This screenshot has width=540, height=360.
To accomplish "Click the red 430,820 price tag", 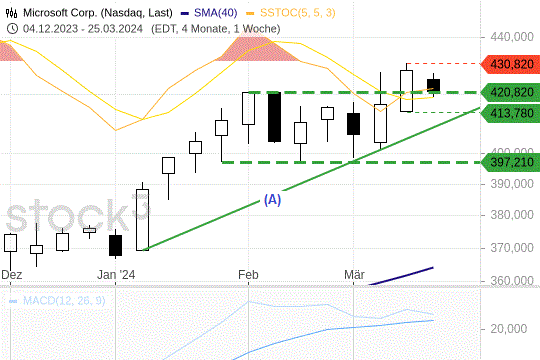I will (510, 64).
